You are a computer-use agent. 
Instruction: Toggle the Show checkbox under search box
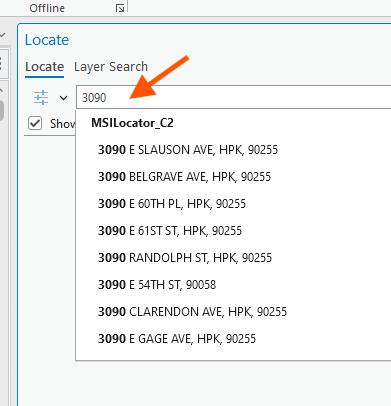click(35, 123)
